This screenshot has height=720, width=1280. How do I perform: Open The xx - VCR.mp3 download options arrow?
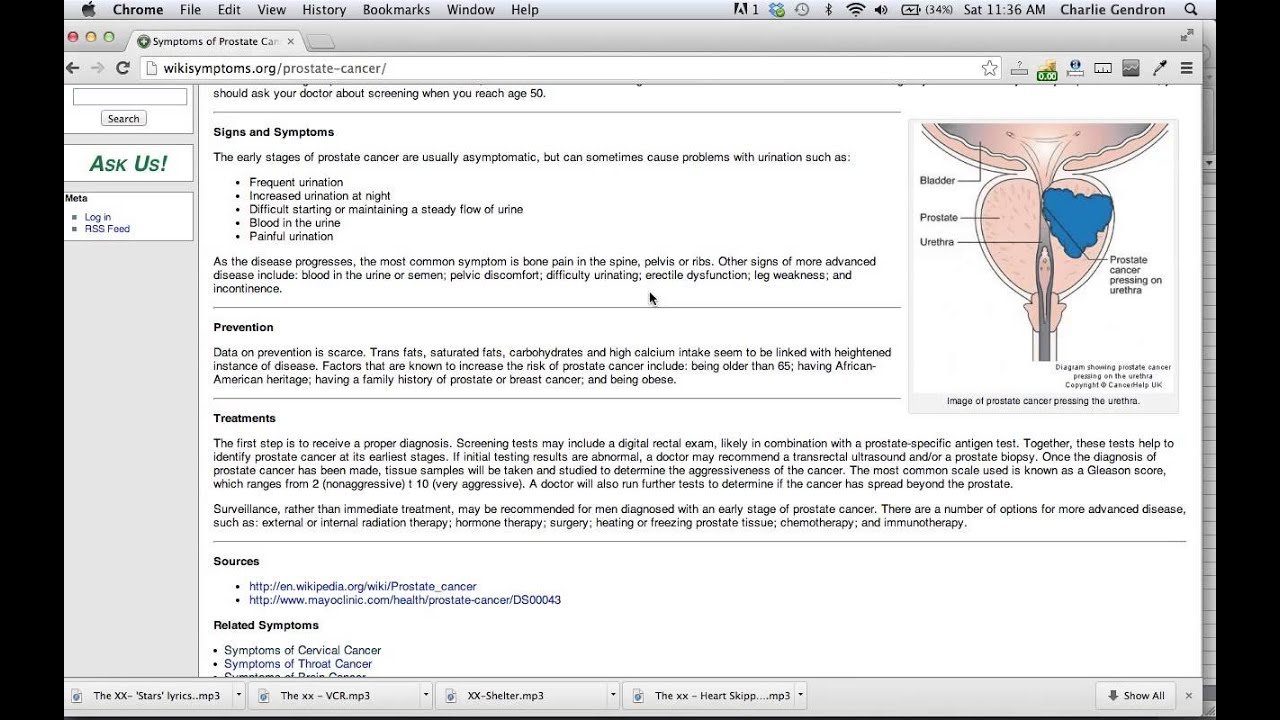[x=426, y=696]
